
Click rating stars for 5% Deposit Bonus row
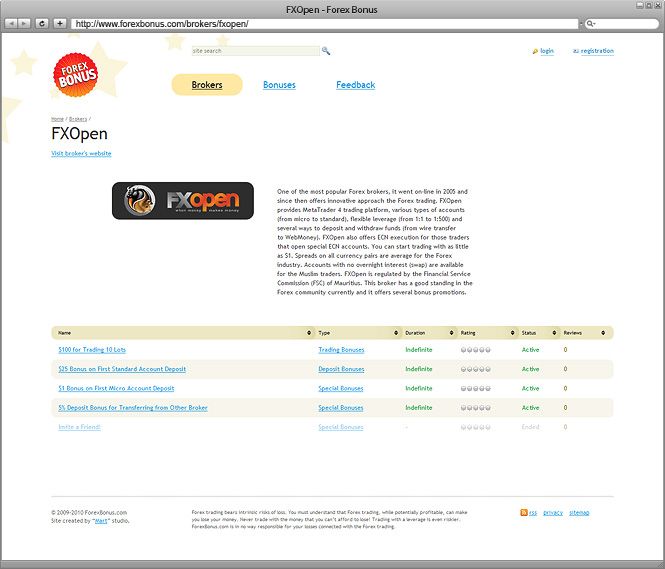coord(475,408)
